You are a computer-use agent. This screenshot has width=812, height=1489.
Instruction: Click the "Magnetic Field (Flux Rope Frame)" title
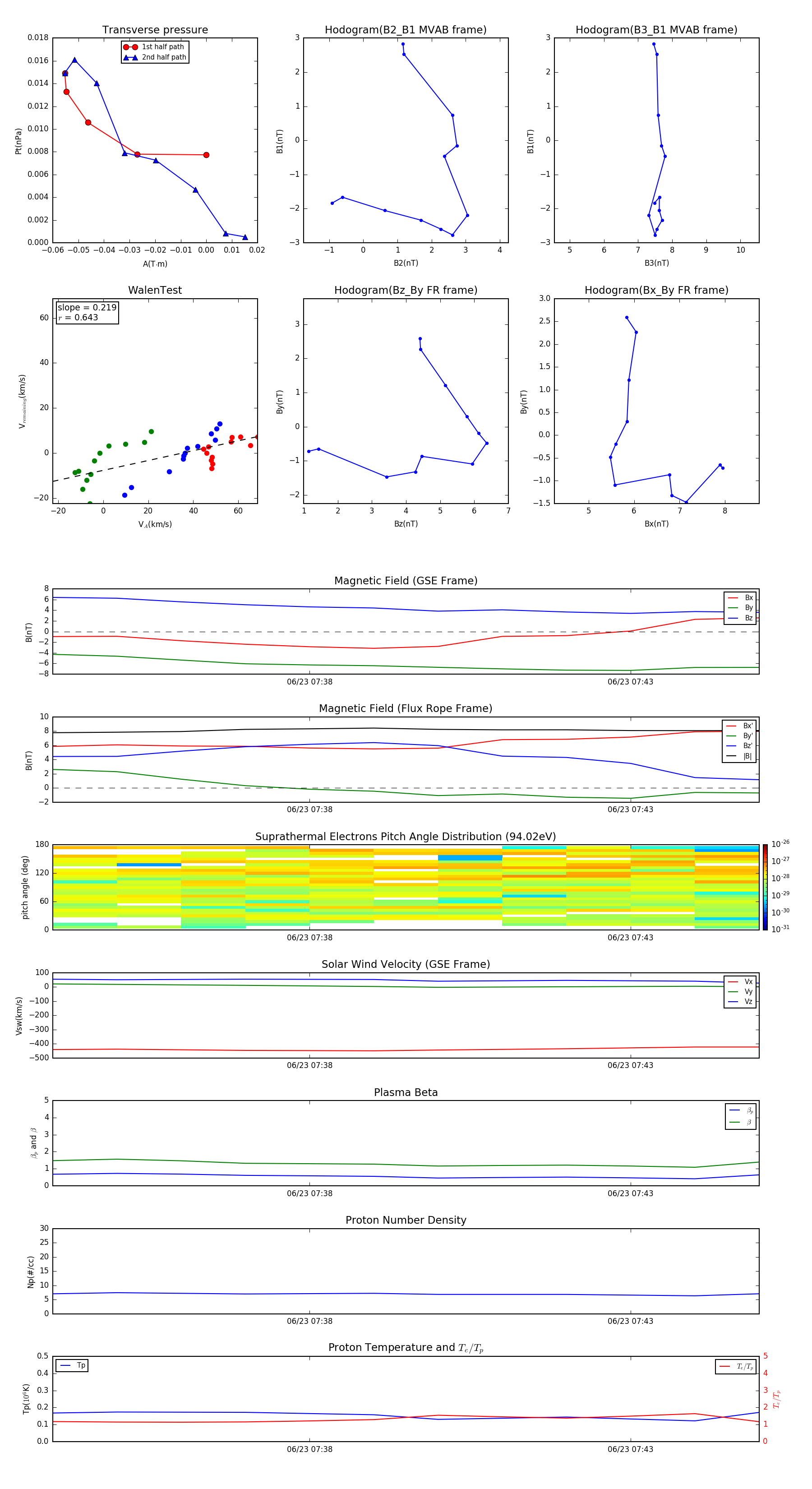(406, 708)
